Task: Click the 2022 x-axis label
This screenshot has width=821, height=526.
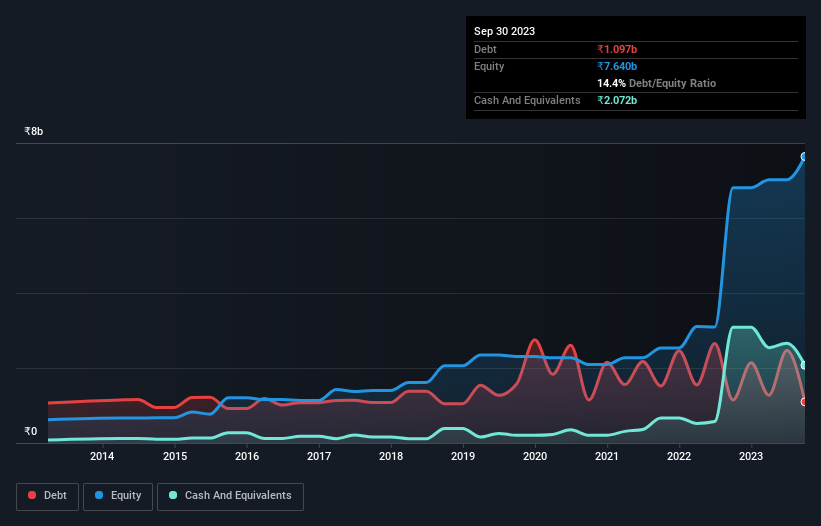Action: 679,456
